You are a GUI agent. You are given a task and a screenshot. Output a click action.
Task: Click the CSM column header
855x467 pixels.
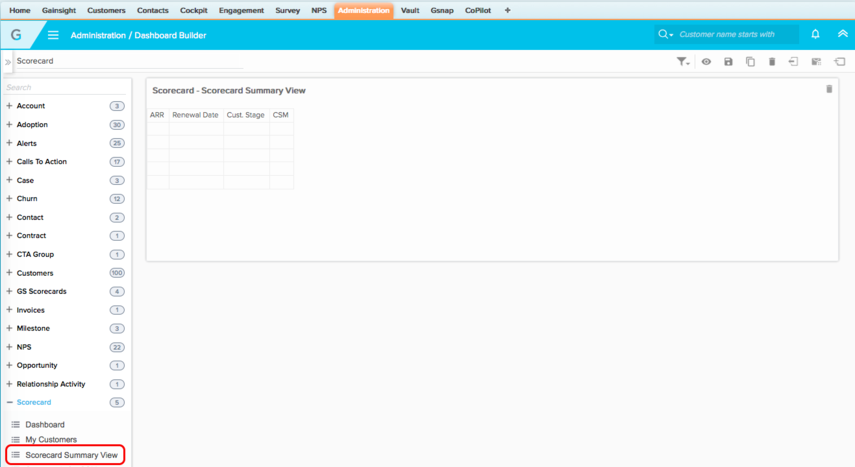[281, 115]
